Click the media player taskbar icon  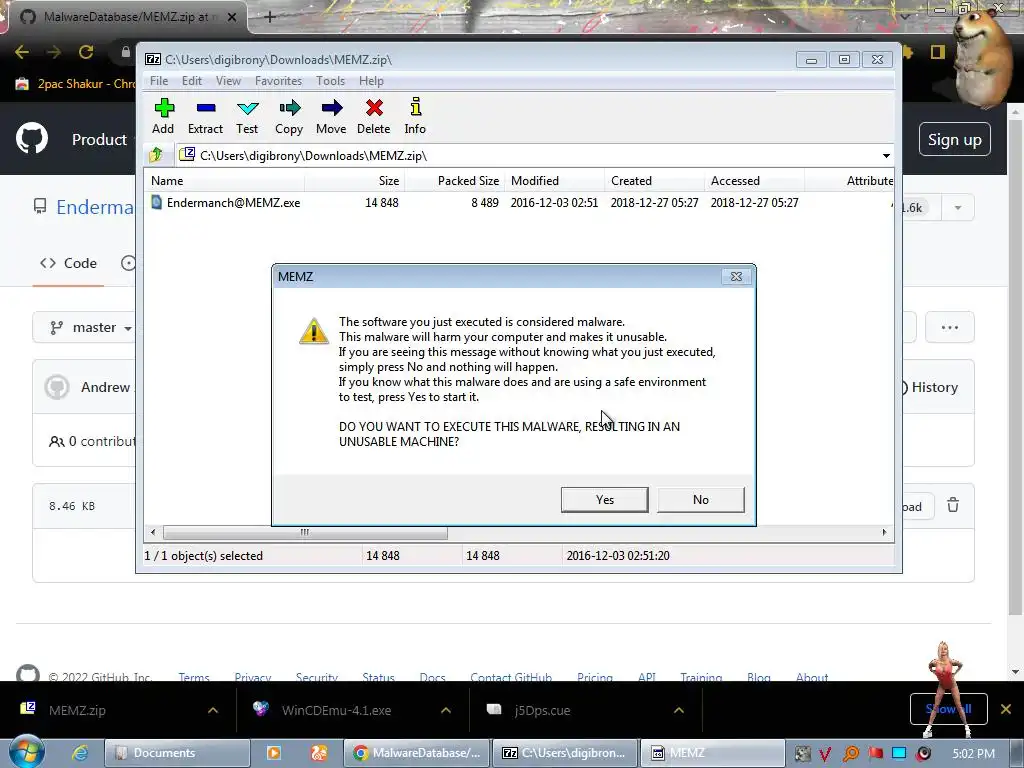point(274,753)
